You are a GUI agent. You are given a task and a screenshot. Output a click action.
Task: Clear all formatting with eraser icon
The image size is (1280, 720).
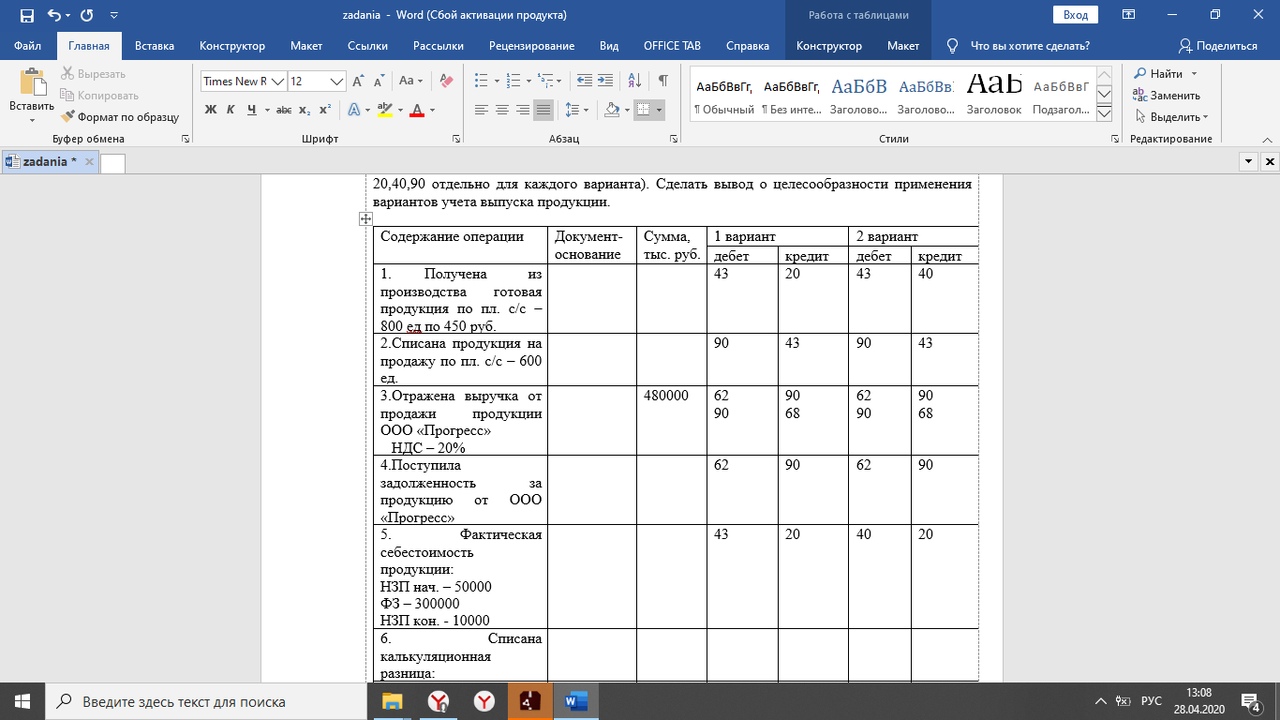446,81
